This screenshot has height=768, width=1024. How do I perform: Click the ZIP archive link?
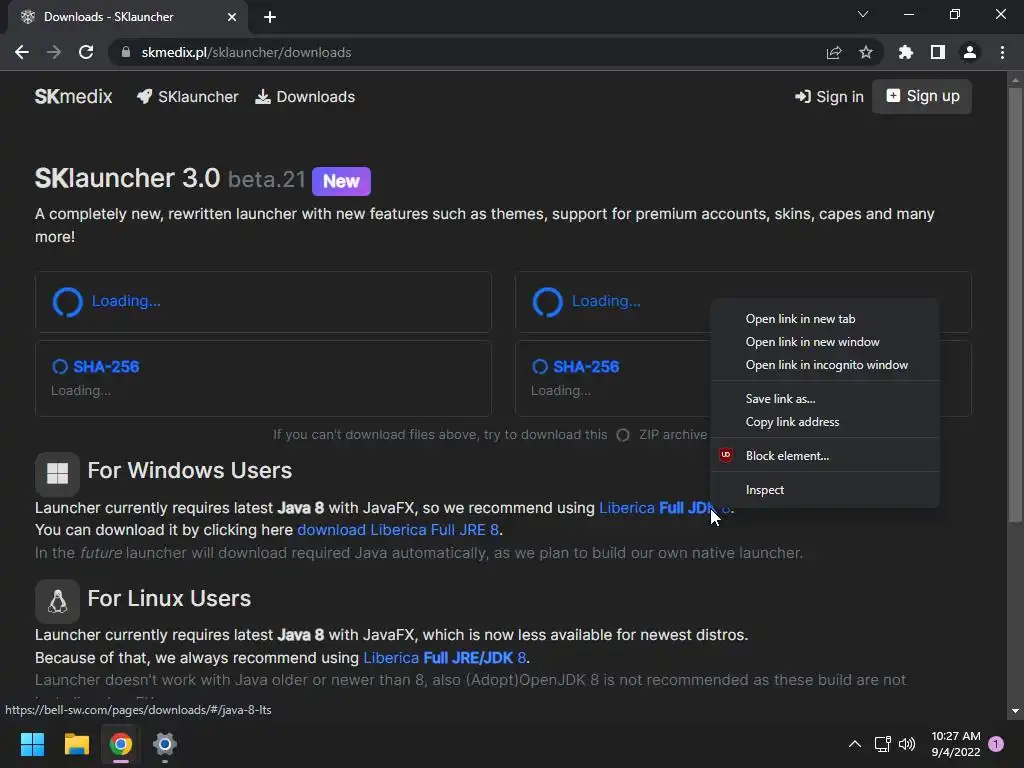(x=673, y=434)
